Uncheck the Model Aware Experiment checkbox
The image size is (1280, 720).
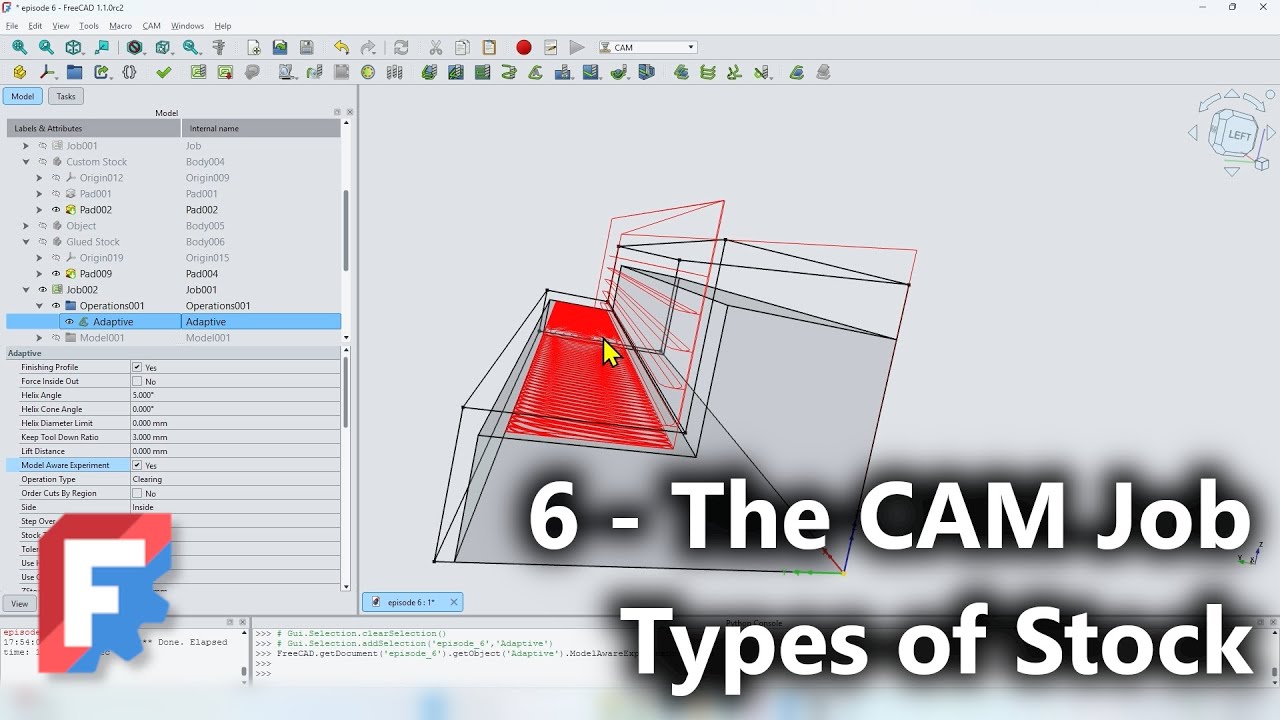[137, 465]
